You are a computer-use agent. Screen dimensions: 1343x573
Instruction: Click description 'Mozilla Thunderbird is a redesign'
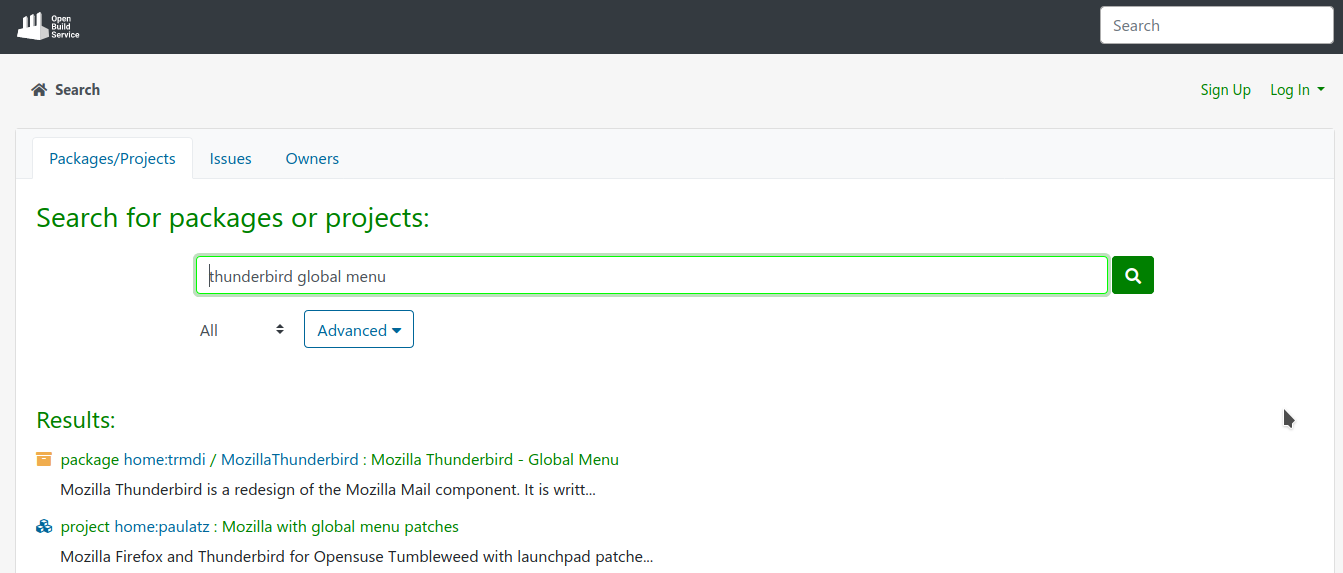pos(329,491)
